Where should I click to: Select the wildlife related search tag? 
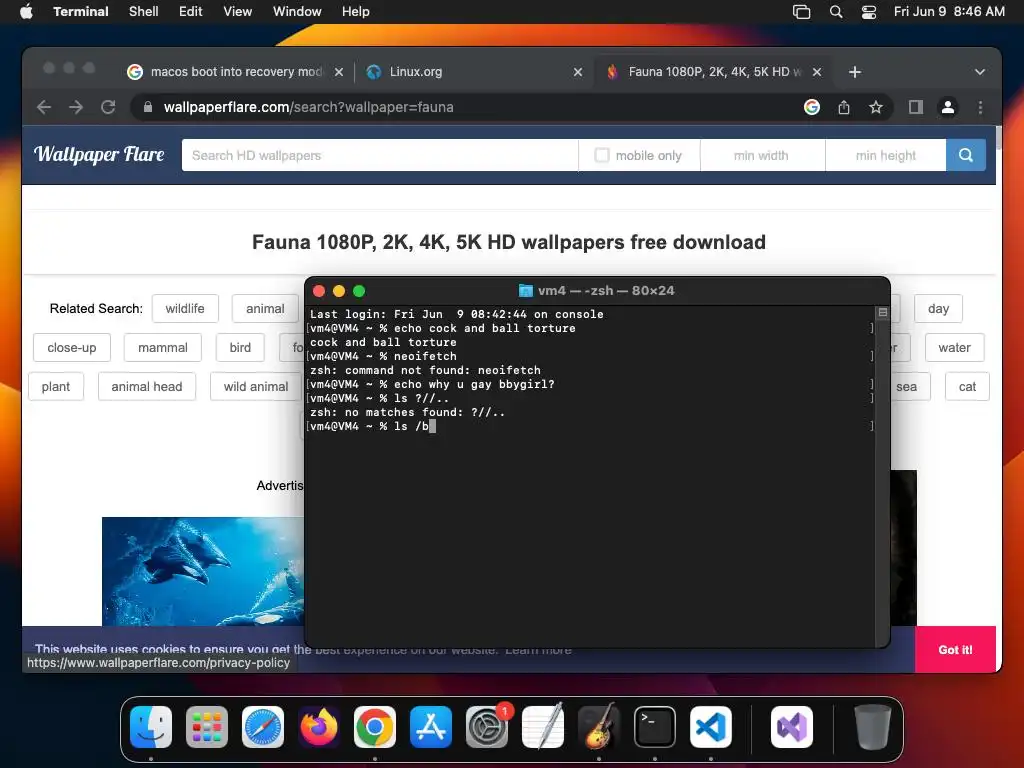pos(185,308)
